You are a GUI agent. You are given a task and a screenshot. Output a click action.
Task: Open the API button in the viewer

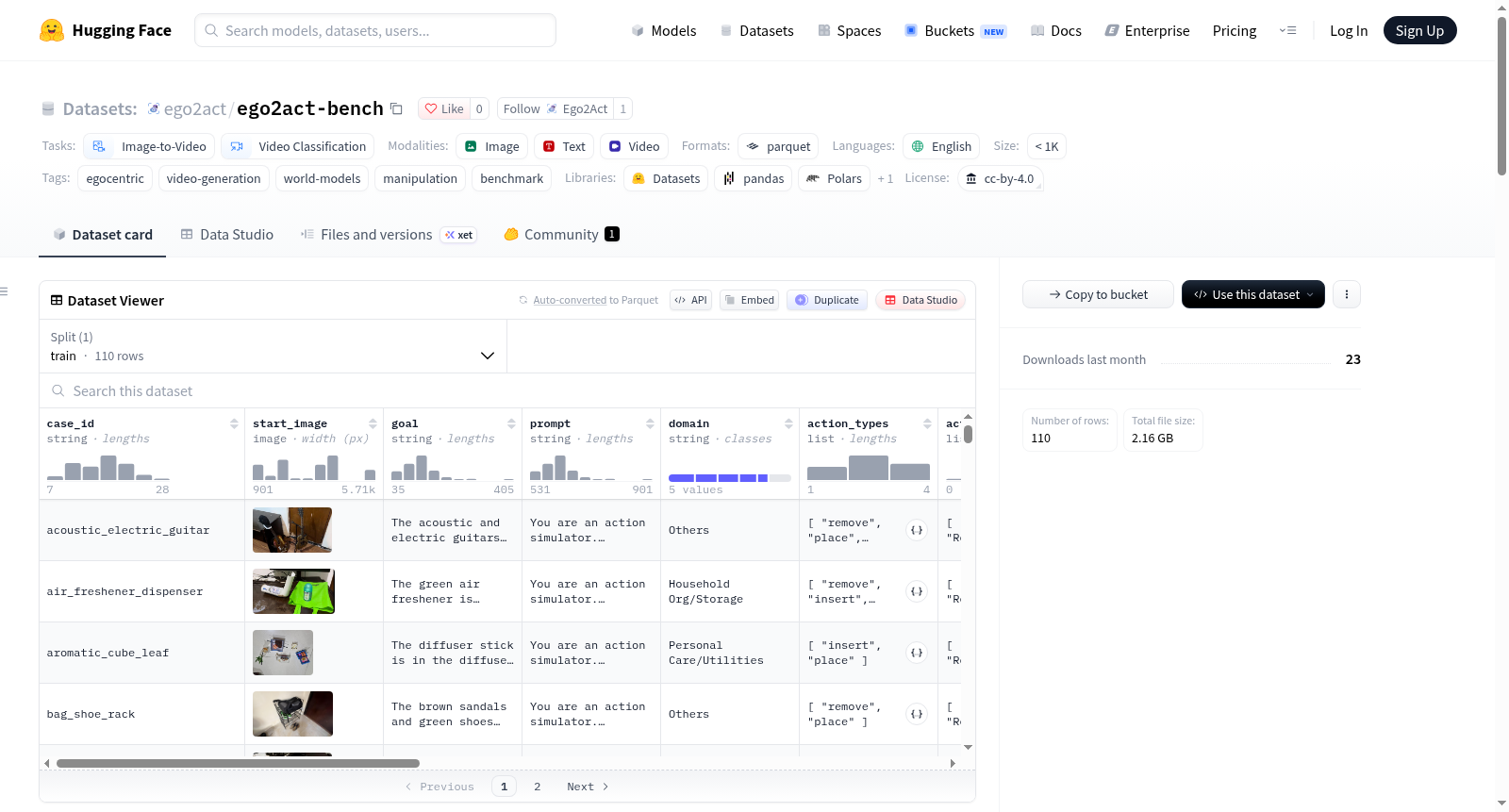pyautogui.click(x=690, y=300)
